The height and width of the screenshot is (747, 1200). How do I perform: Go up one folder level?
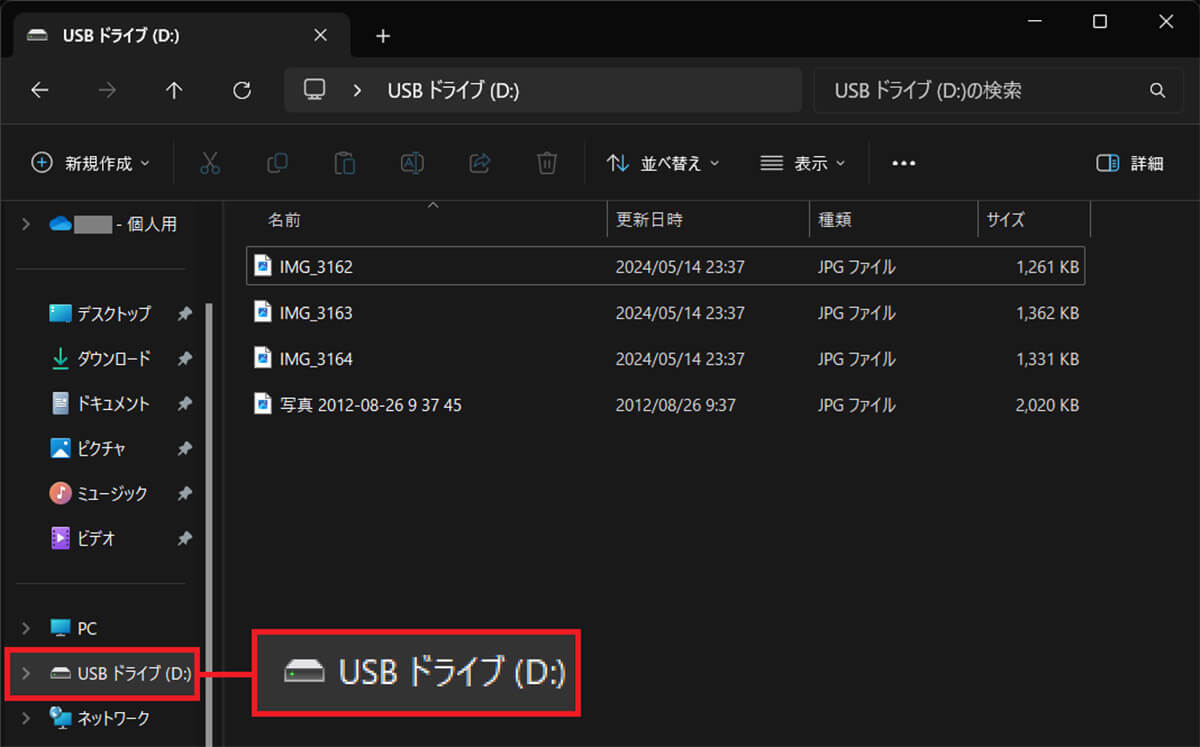(174, 90)
